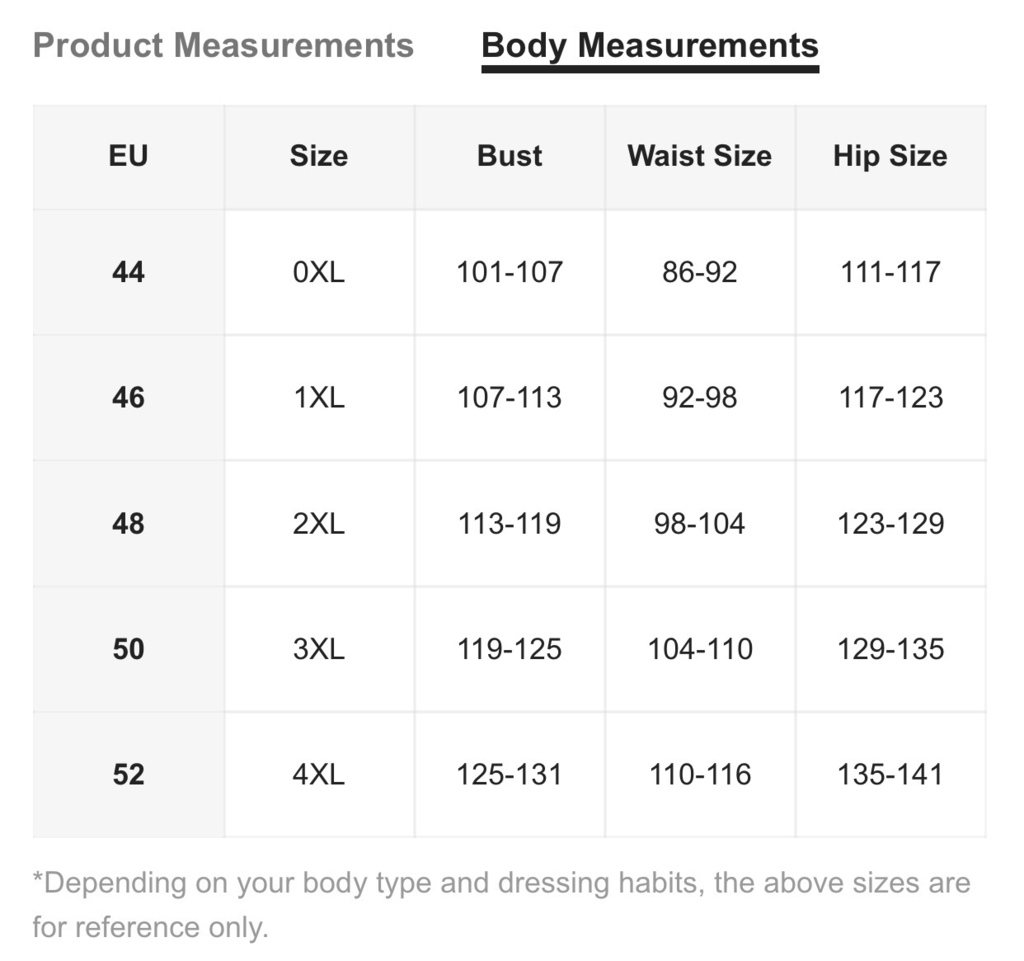Image resolution: width=1024 pixels, height=961 pixels.
Task: Click the 135-141 hip value
Action: (x=891, y=774)
